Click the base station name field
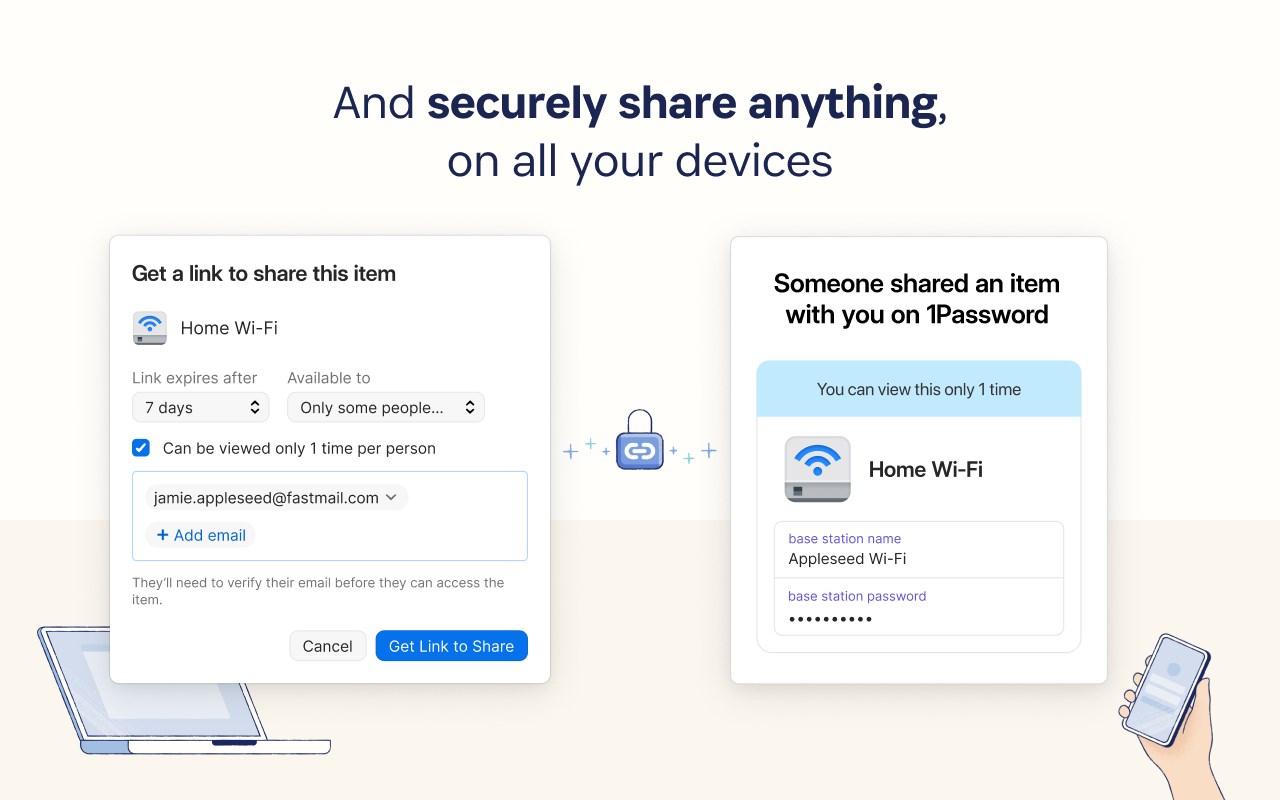The image size is (1280, 800). pyautogui.click(x=918, y=549)
